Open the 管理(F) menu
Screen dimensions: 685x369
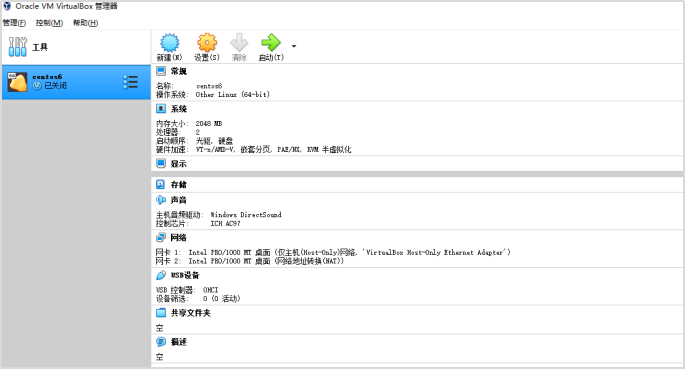point(14,23)
